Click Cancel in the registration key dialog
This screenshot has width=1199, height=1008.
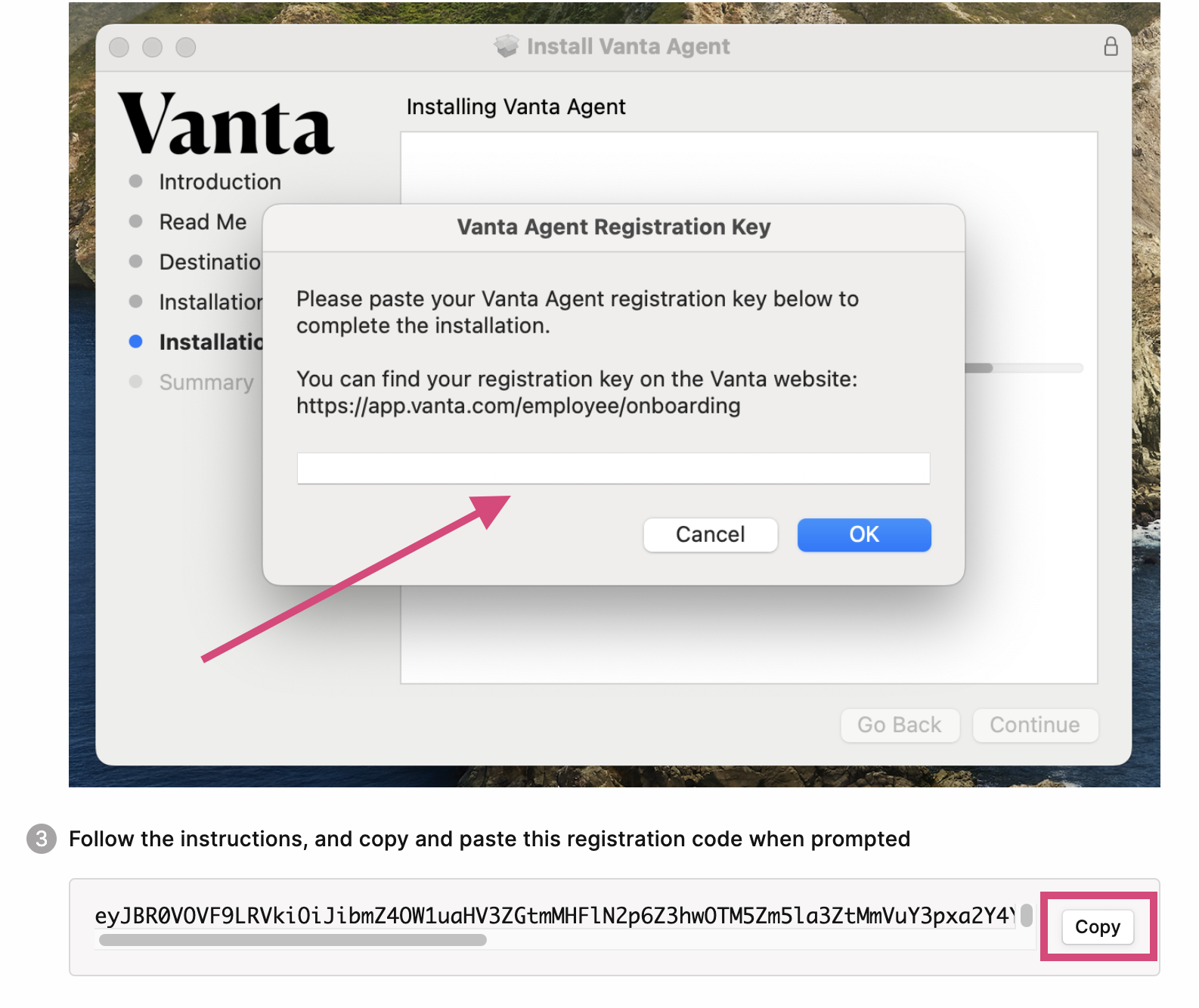coord(710,535)
